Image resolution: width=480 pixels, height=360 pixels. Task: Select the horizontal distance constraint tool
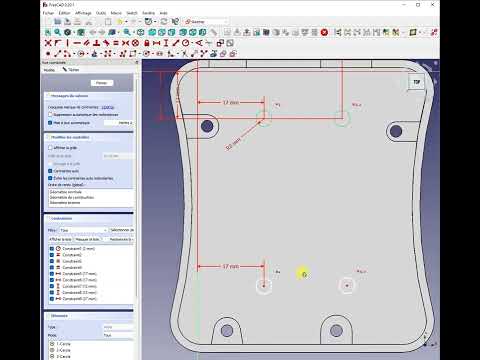tap(156, 43)
